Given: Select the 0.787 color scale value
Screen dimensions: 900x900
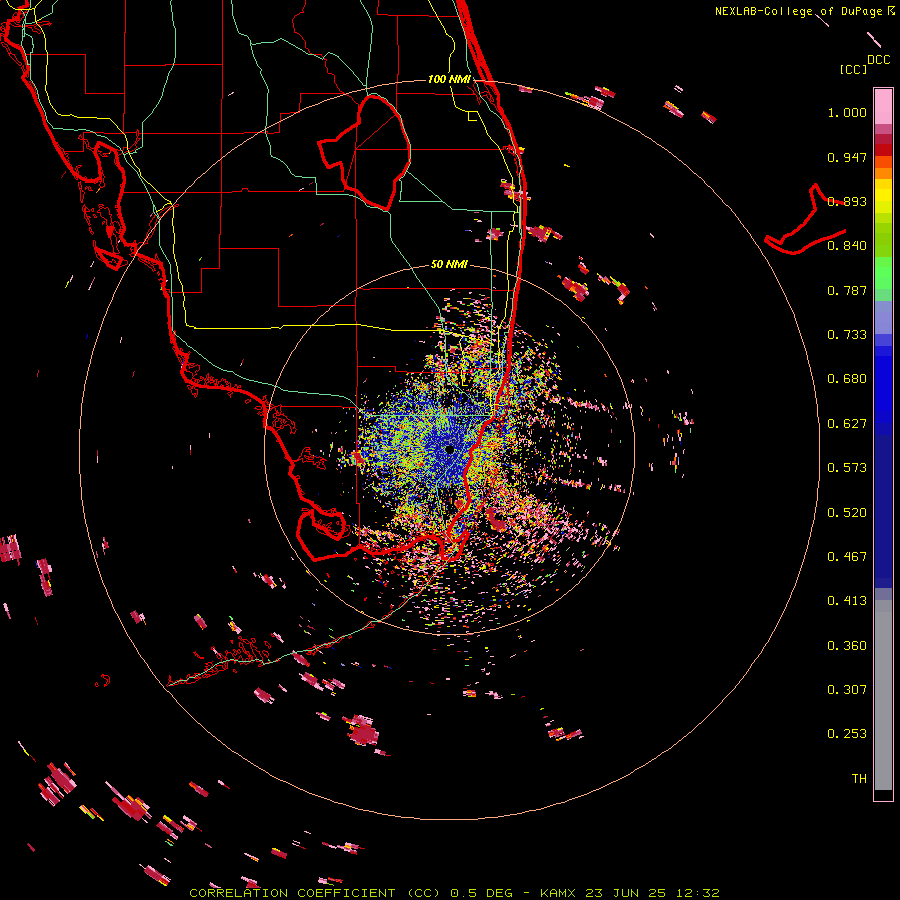Looking at the screenshot, I should pyautogui.click(x=847, y=290).
